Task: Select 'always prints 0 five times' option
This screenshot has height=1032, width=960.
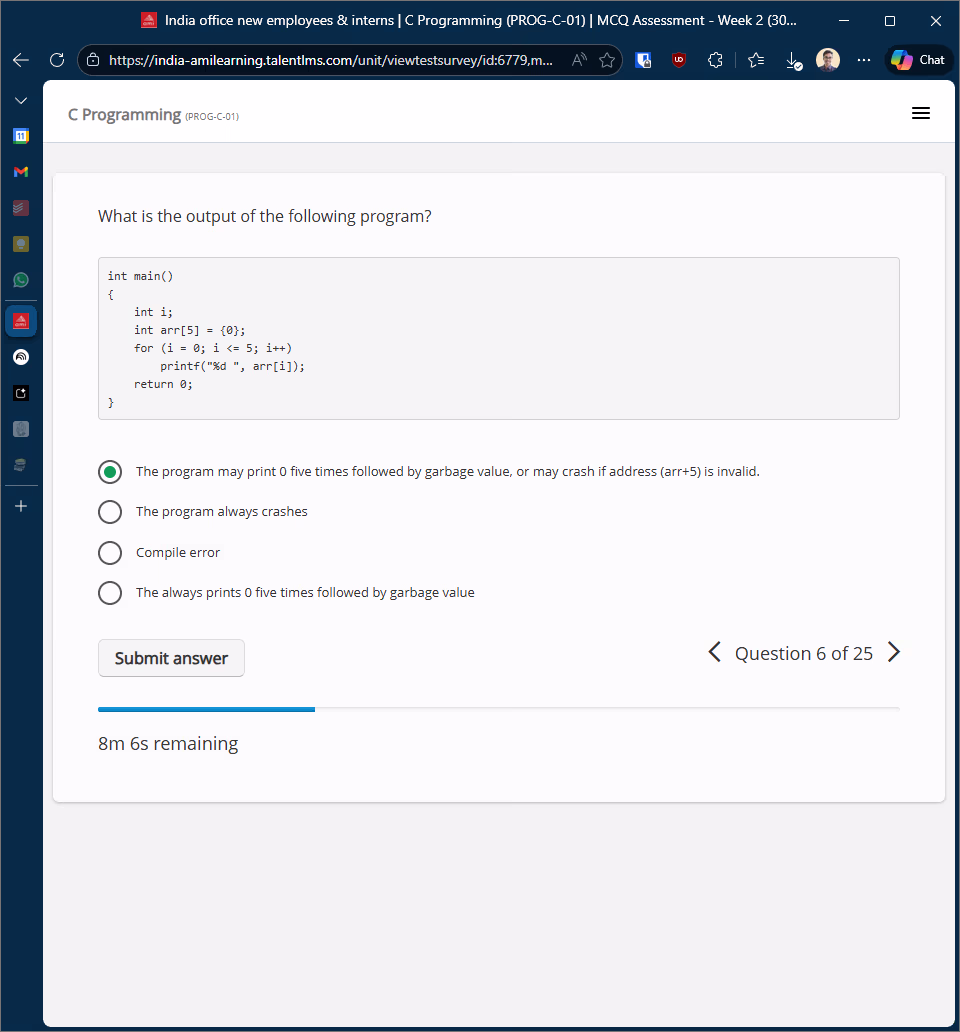Action: [x=110, y=593]
